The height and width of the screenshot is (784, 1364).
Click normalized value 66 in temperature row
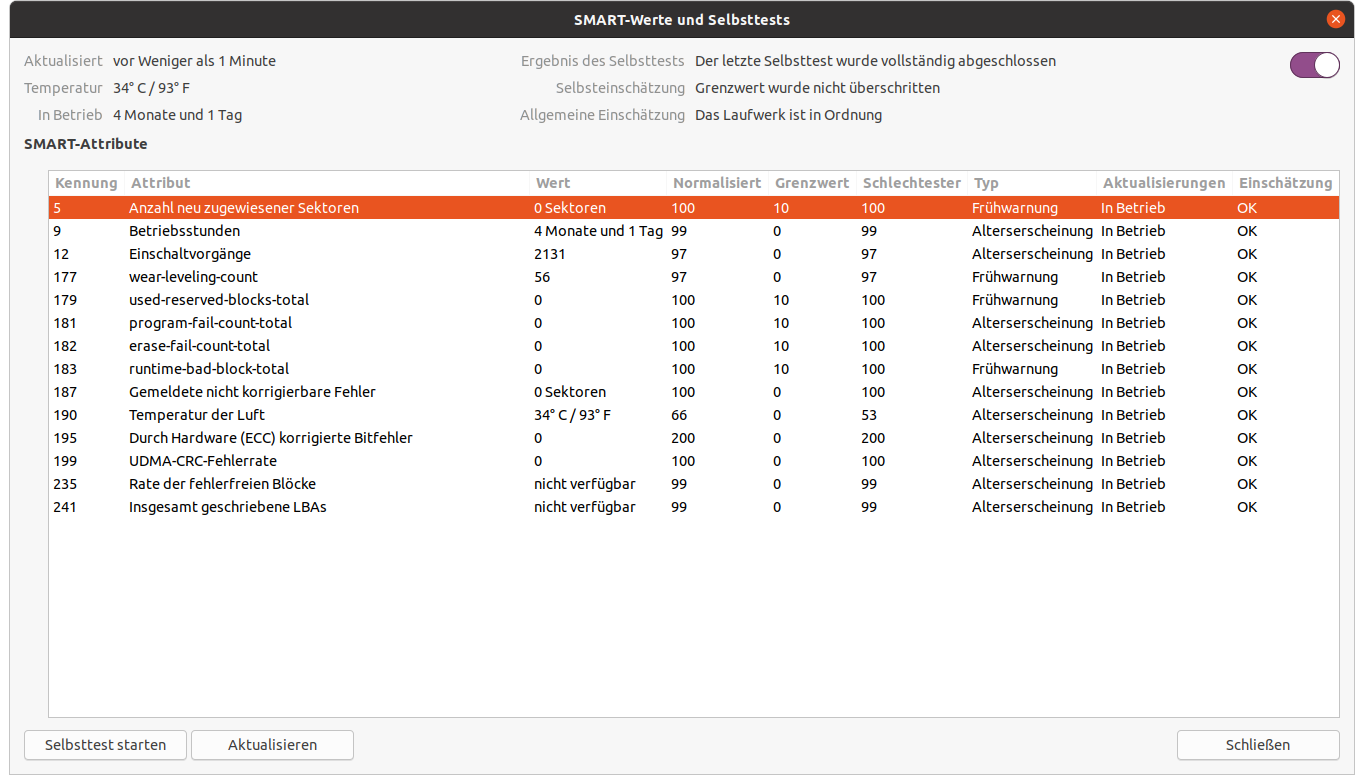679,415
